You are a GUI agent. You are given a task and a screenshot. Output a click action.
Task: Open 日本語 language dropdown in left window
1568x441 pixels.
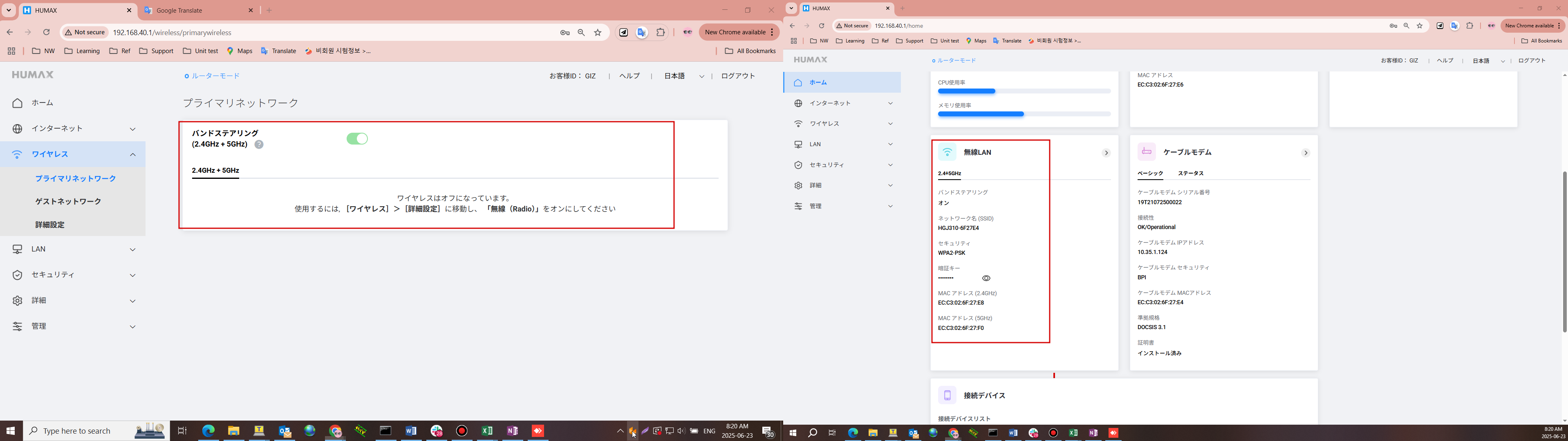click(x=684, y=76)
